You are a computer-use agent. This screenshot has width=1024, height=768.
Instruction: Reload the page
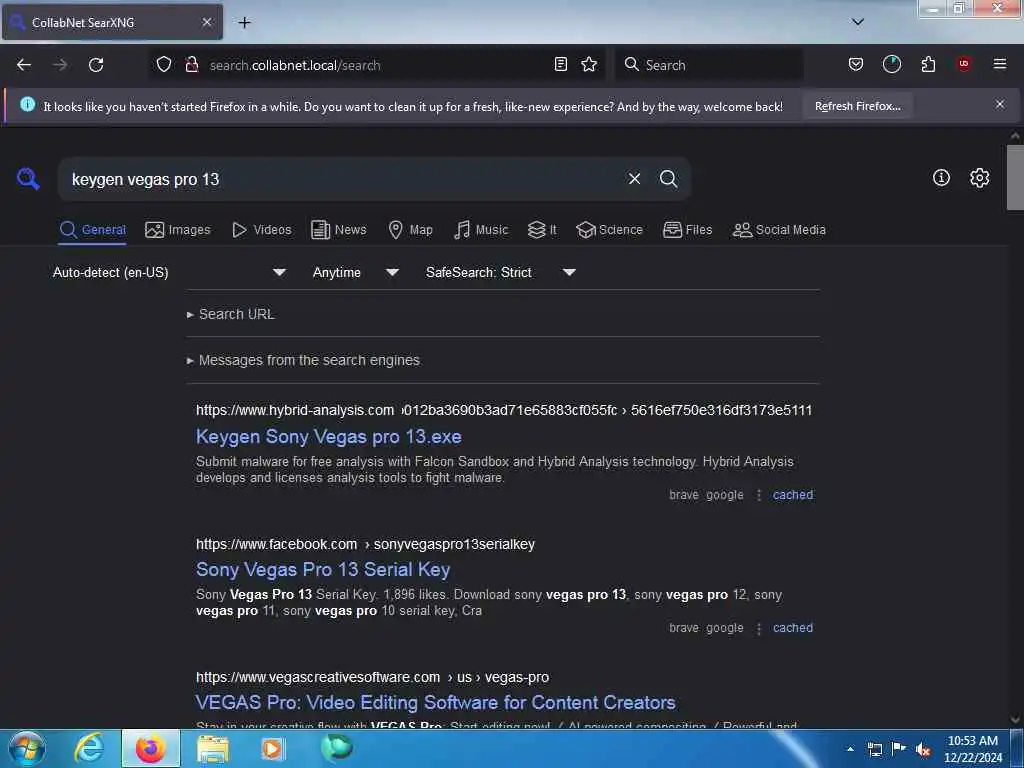point(96,65)
